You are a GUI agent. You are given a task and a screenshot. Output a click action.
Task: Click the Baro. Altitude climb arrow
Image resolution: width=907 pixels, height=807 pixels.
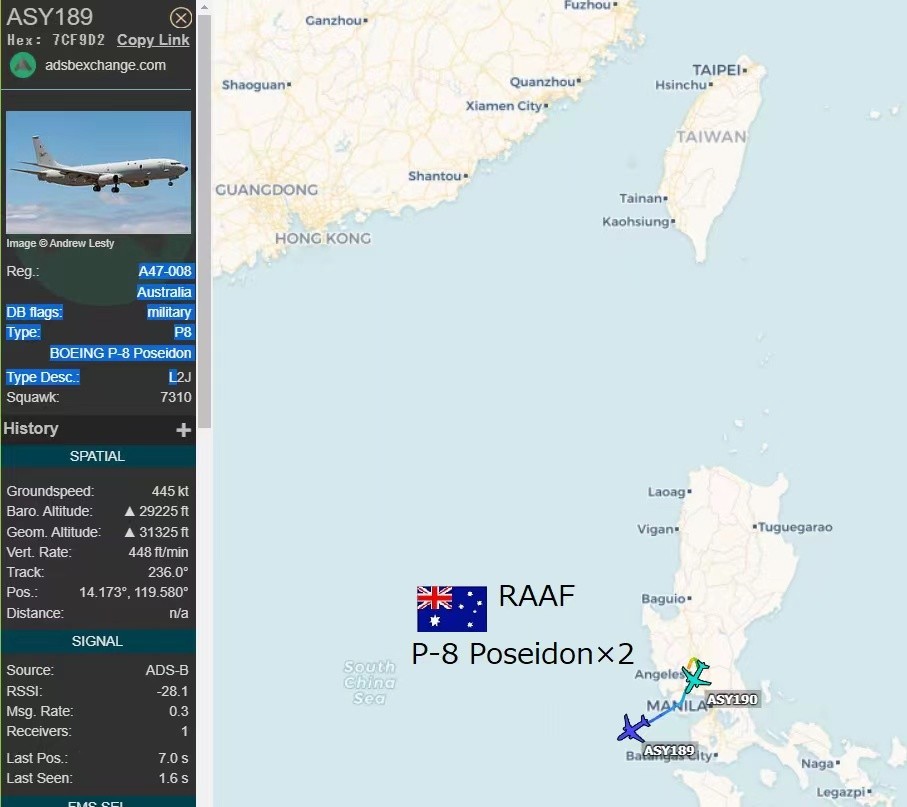pyautogui.click(x=130, y=511)
